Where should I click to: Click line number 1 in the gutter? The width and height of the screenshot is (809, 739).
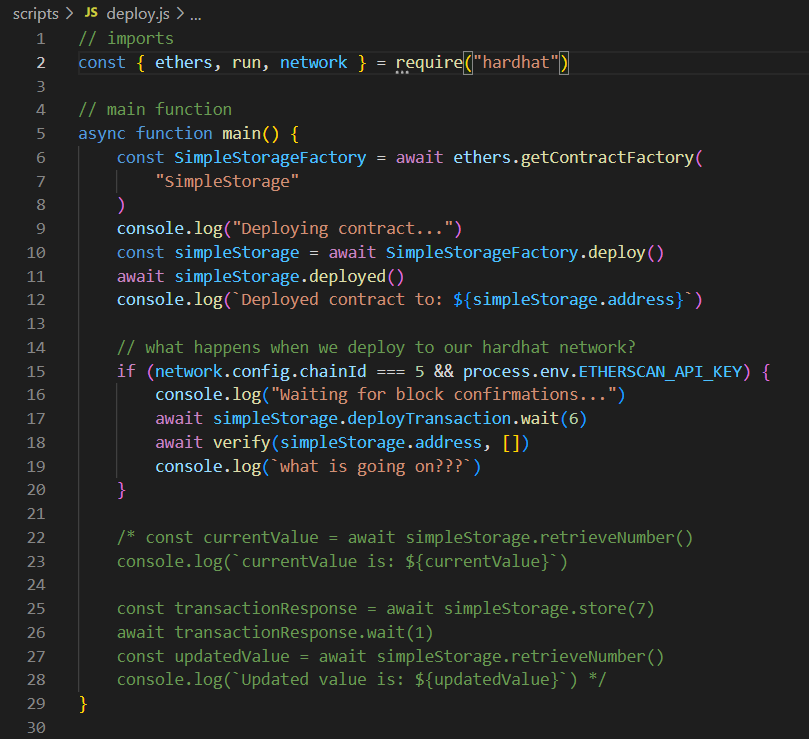(x=41, y=39)
